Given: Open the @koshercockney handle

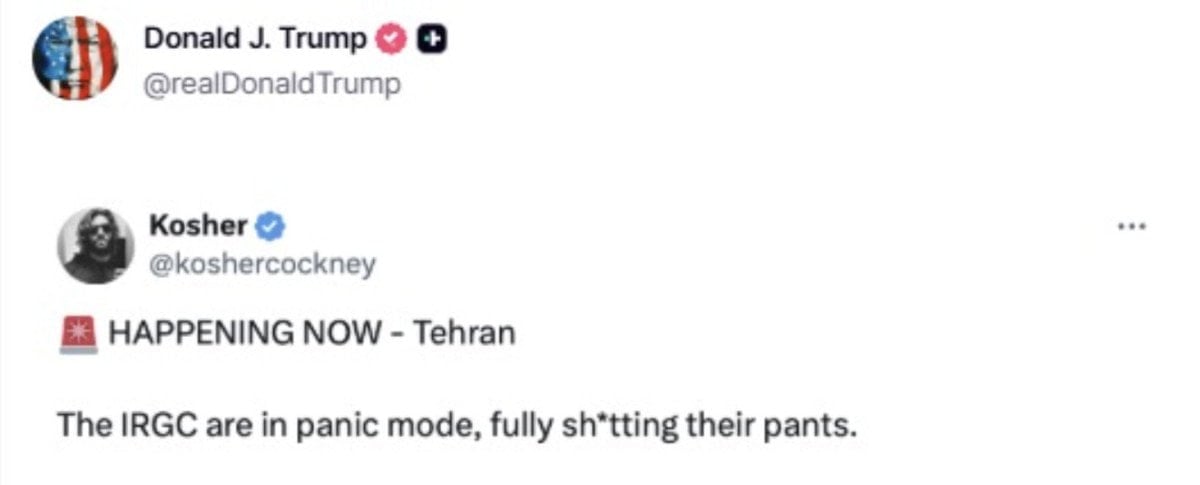Looking at the screenshot, I should click(x=263, y=263).
